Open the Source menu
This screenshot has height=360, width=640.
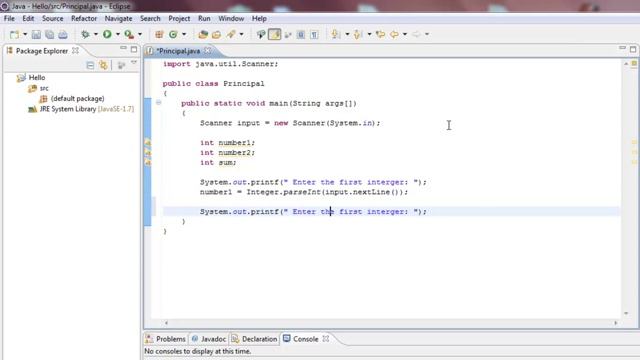(53, 18)
